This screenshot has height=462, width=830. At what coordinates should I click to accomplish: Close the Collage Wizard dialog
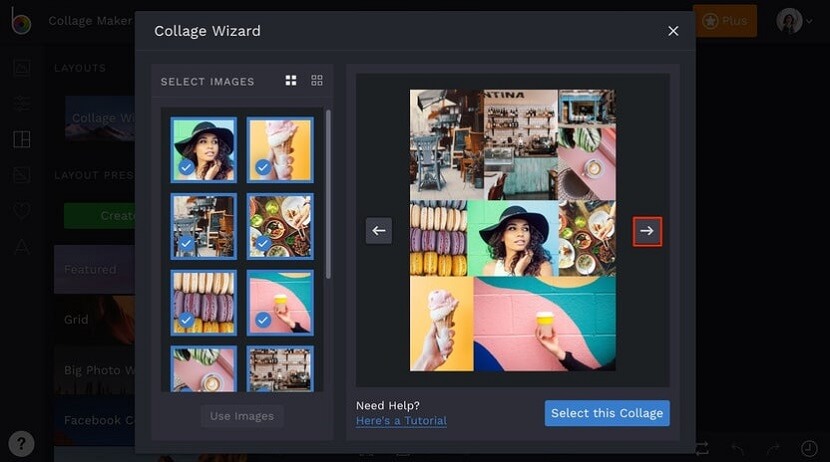pyautogui.click(x=673, y=31)
